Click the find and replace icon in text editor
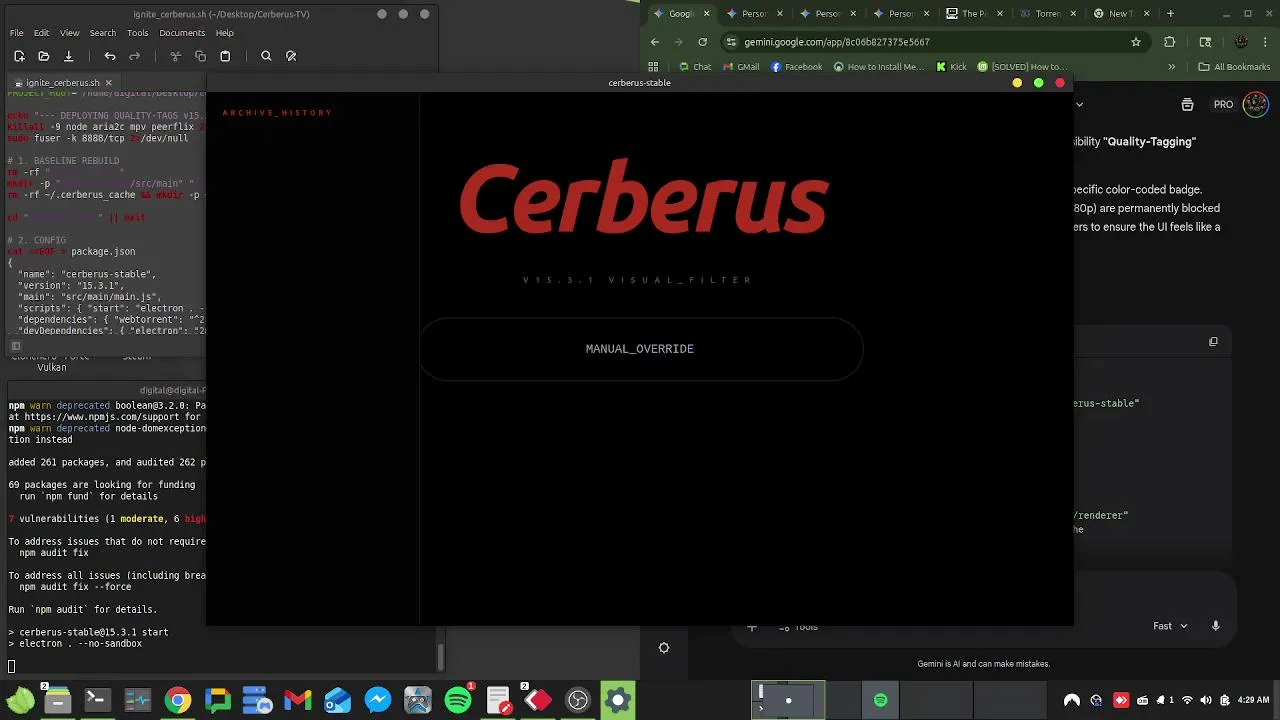 pos(291,56)
